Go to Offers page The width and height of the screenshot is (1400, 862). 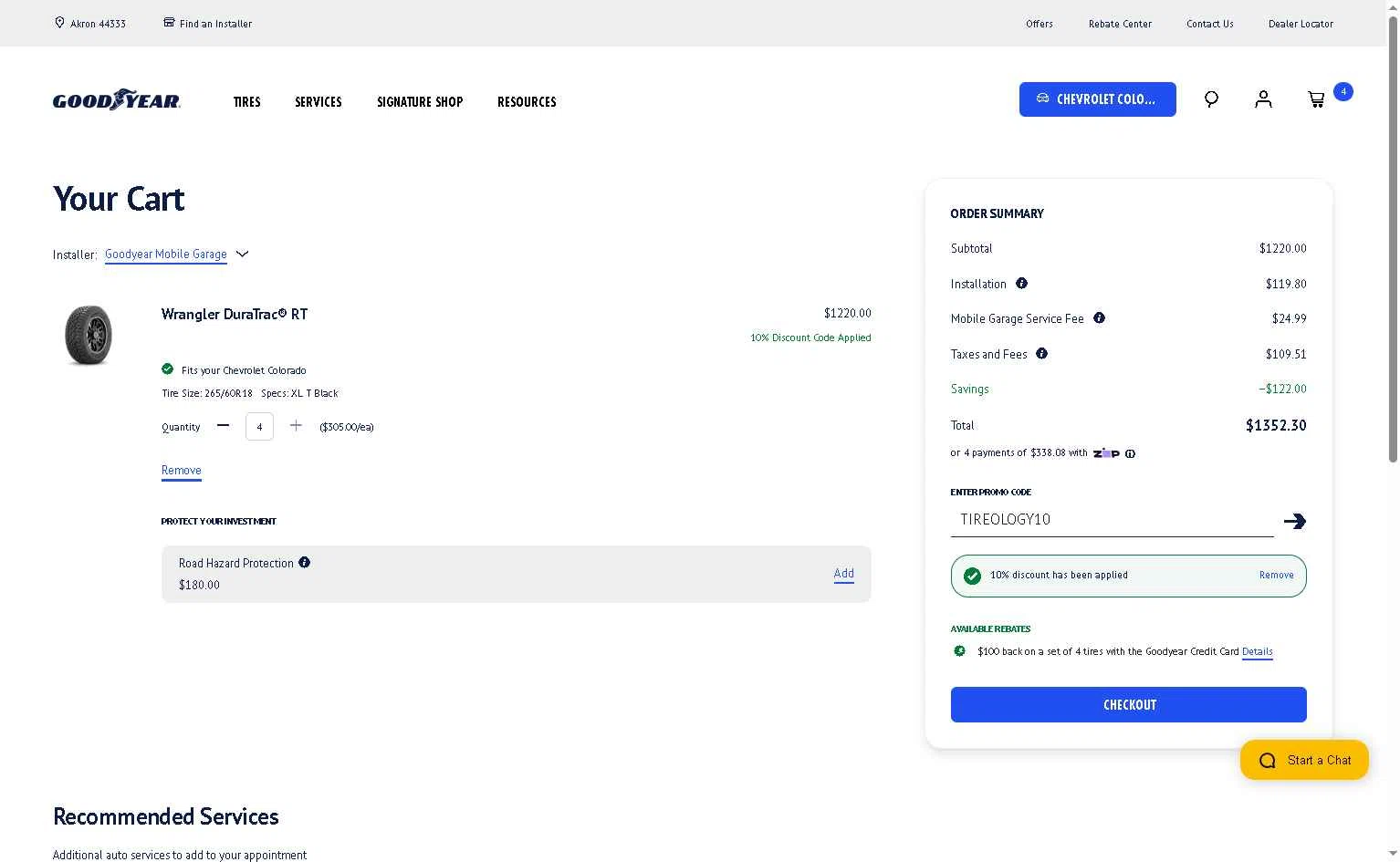click(x=1040, y=24)
